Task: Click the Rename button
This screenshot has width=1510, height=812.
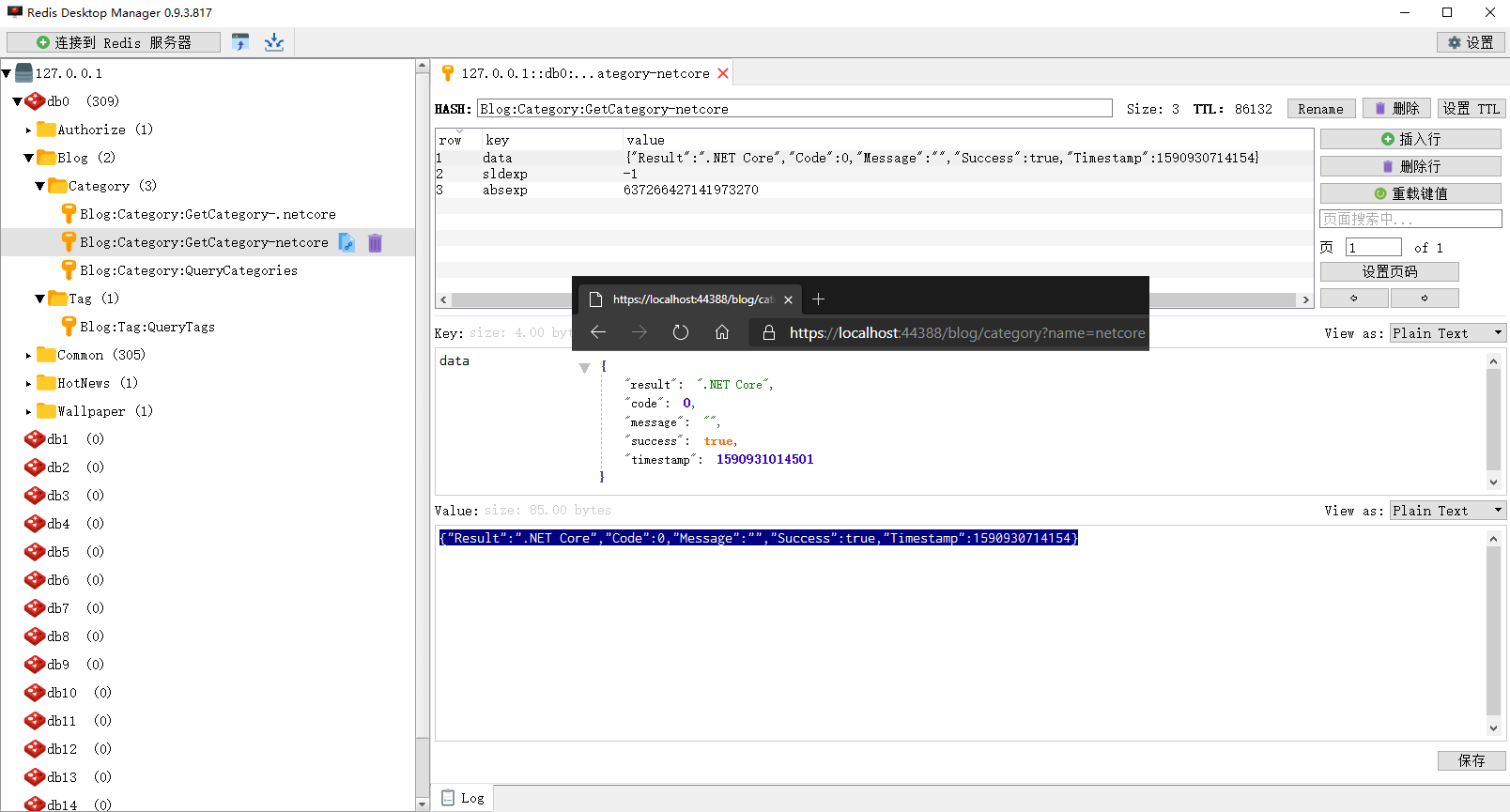Action: [1320, 109]
